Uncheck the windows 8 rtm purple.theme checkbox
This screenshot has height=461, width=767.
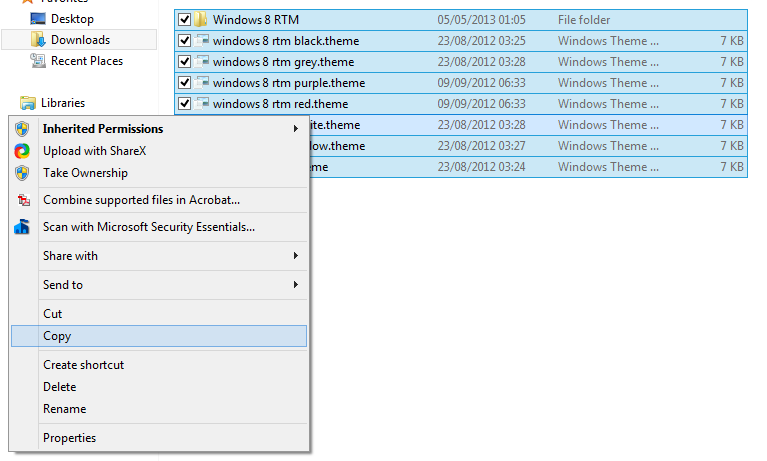(184, 83)
